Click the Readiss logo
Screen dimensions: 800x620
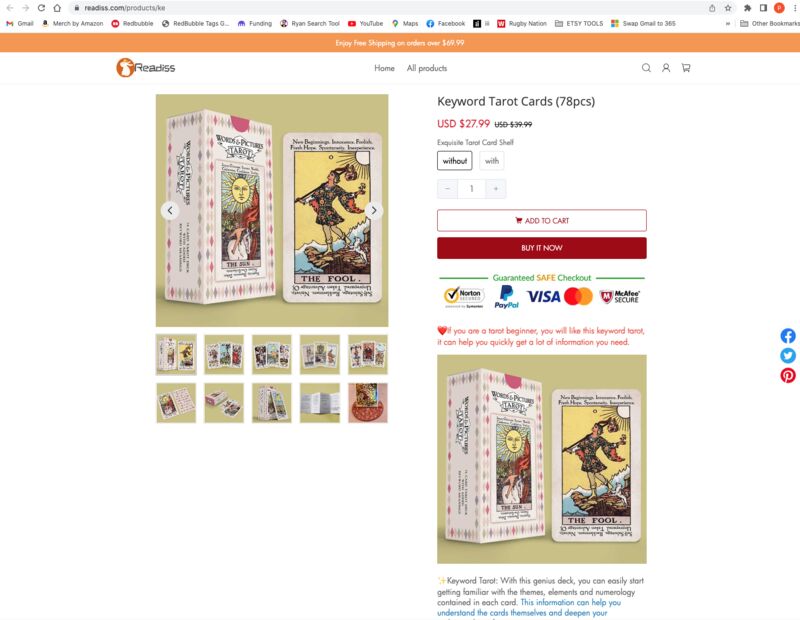(145, 67)
